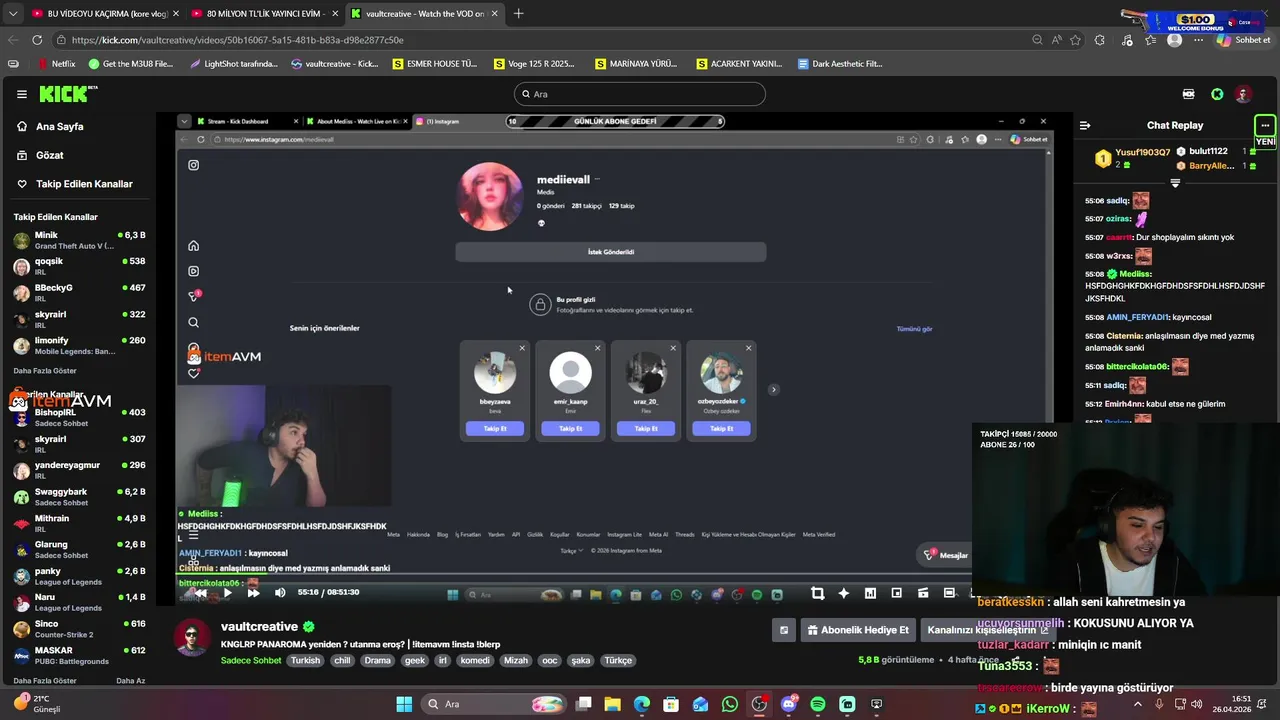Click Abonelik Hediye Et button
This screenshot has height=720, width=1280.
click(x=858, y=630)
